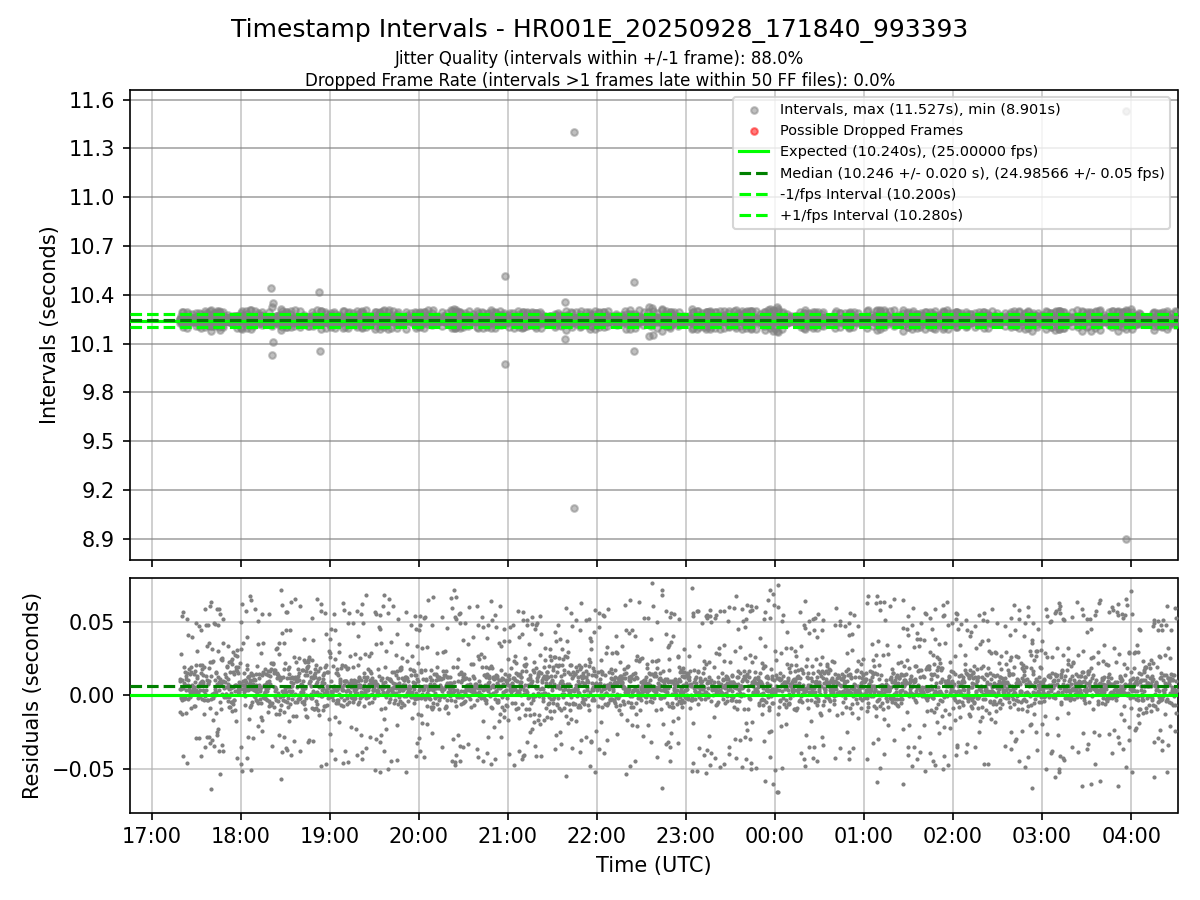Select legend entry "+1/fps Interval (10.280s)"
This screenshot has width=1200, height=900.
pyautogui.click(x=871, y=214)
